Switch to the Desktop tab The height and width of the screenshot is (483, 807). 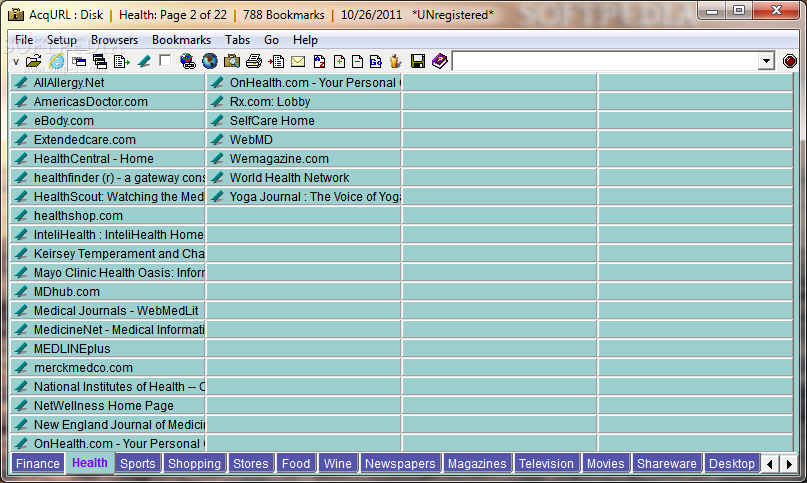(x=732, y=463)
